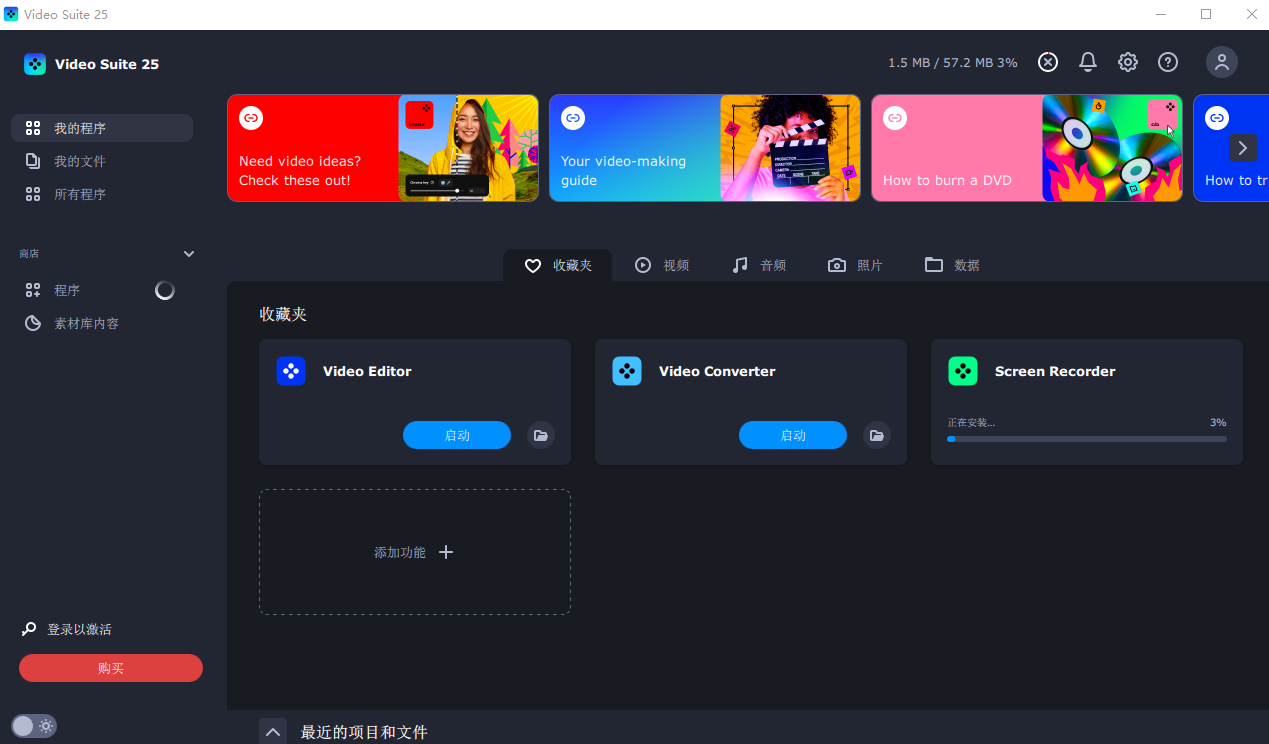
Task: Click the Screen Recorder title text
Action: tap(1055, 371)
